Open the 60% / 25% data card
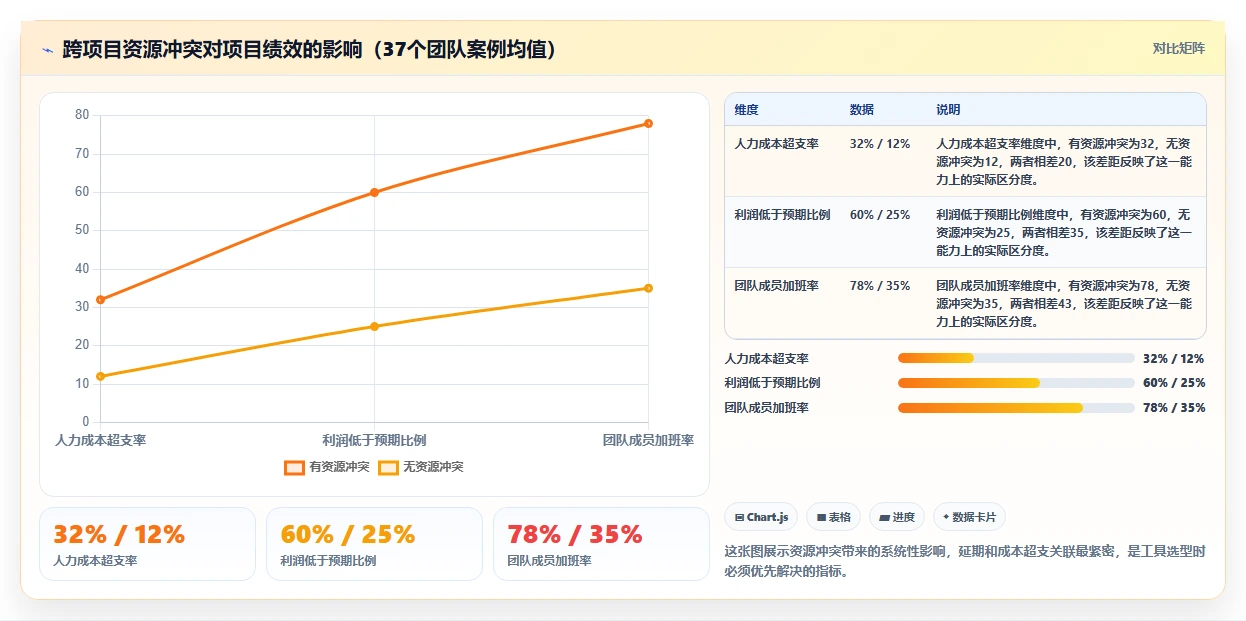This screenshot has width=1246, height=621. (374, 544)
